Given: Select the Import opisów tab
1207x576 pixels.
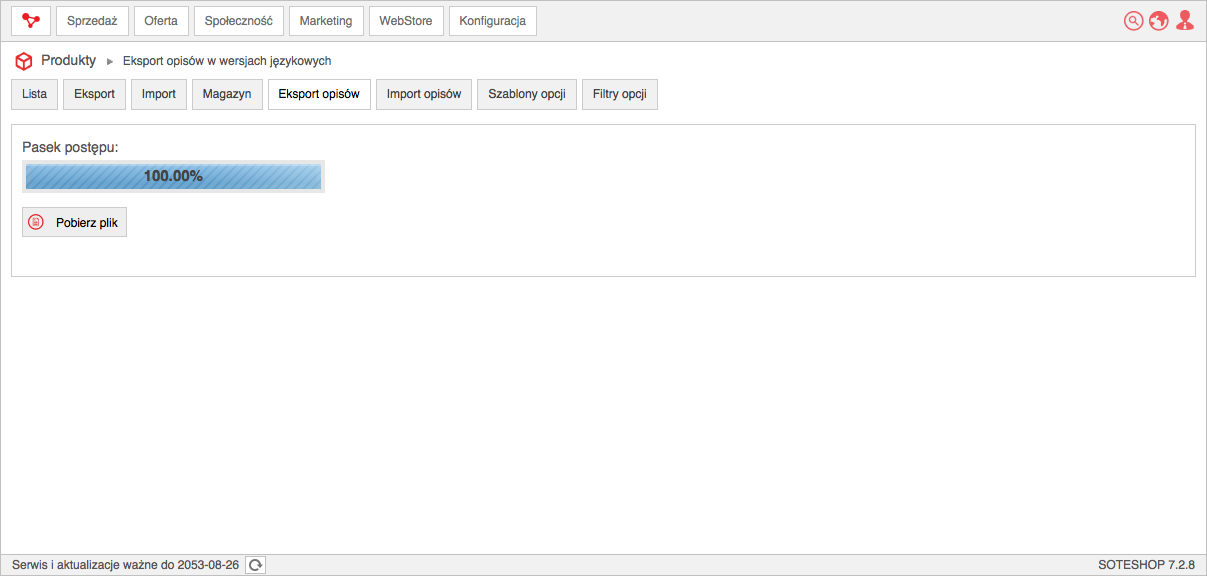Looking at the screenshot, I should click(x=424, y=94).
